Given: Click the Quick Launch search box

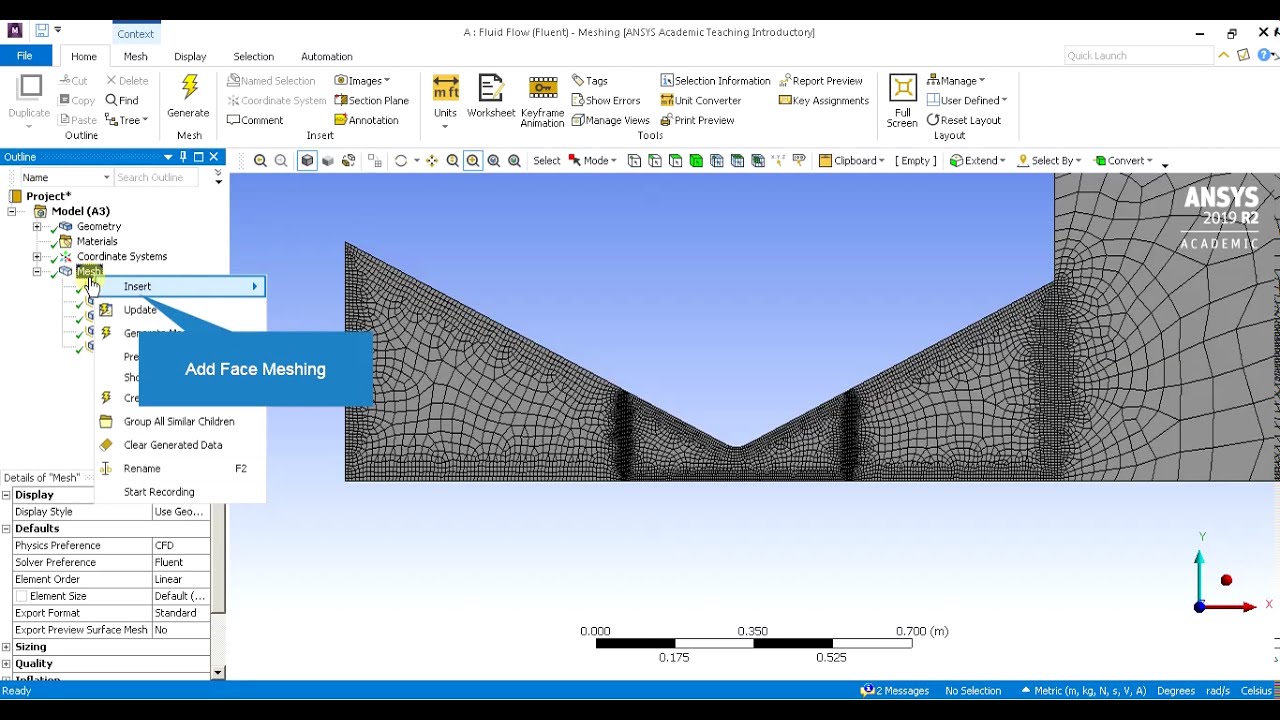Looking at the screenshot, I should click(1137, 56).
